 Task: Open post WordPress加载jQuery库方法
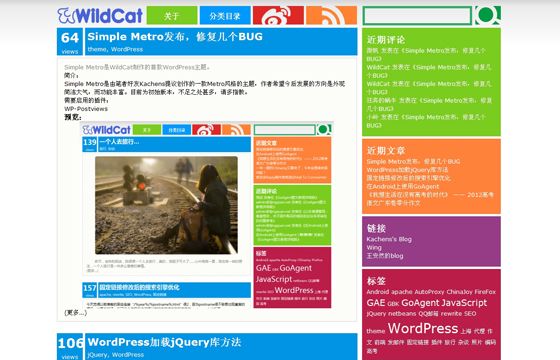[x=164, y=342]
